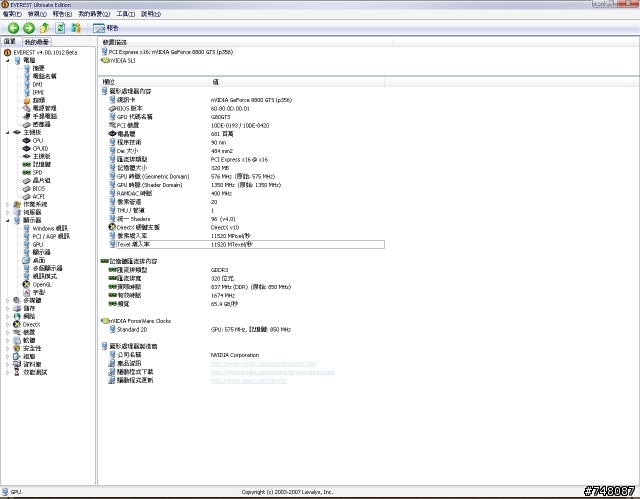The height and width of the screenshot is (499, 640).
Task: Go forward with the green right arrow
Action: click(29, 28)
